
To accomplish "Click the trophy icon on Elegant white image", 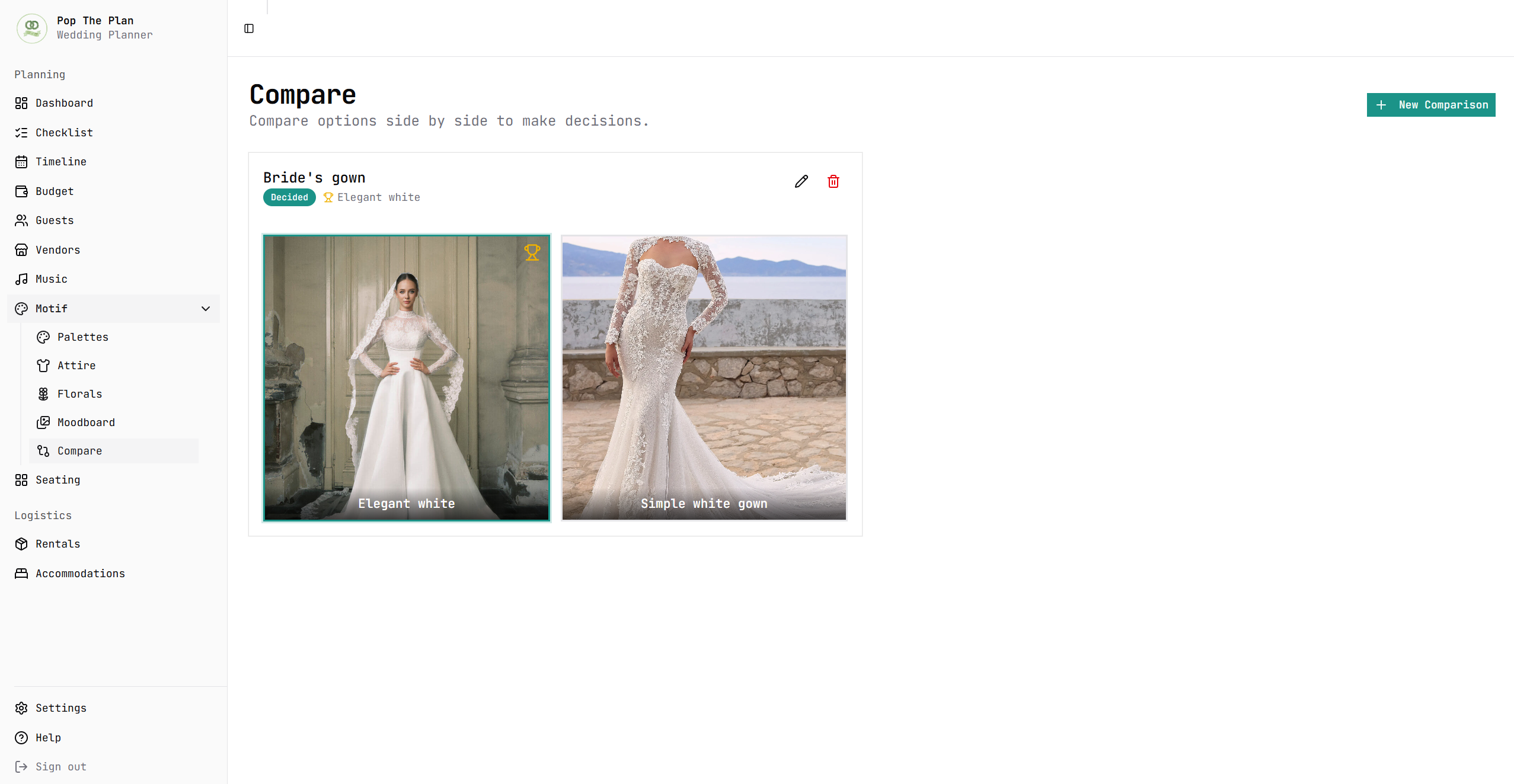I will (532, 252).
